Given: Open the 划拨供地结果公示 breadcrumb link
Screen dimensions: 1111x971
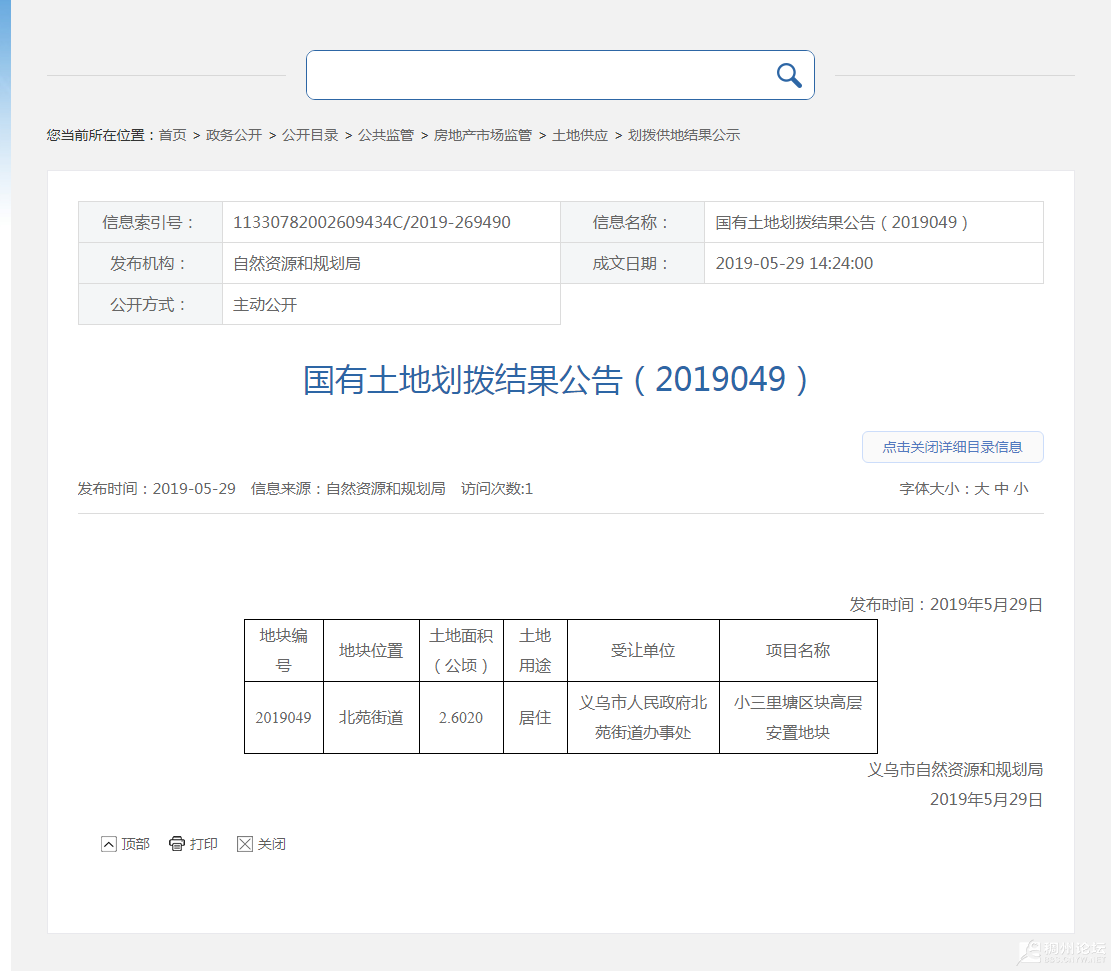Looking at the screenshot, I should pos(684,135).
